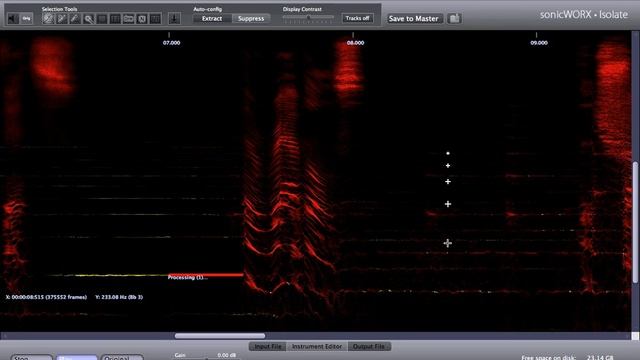Select the frequency-band selection tool
This screenshot has width=640, height=360.
click(129, 18)
